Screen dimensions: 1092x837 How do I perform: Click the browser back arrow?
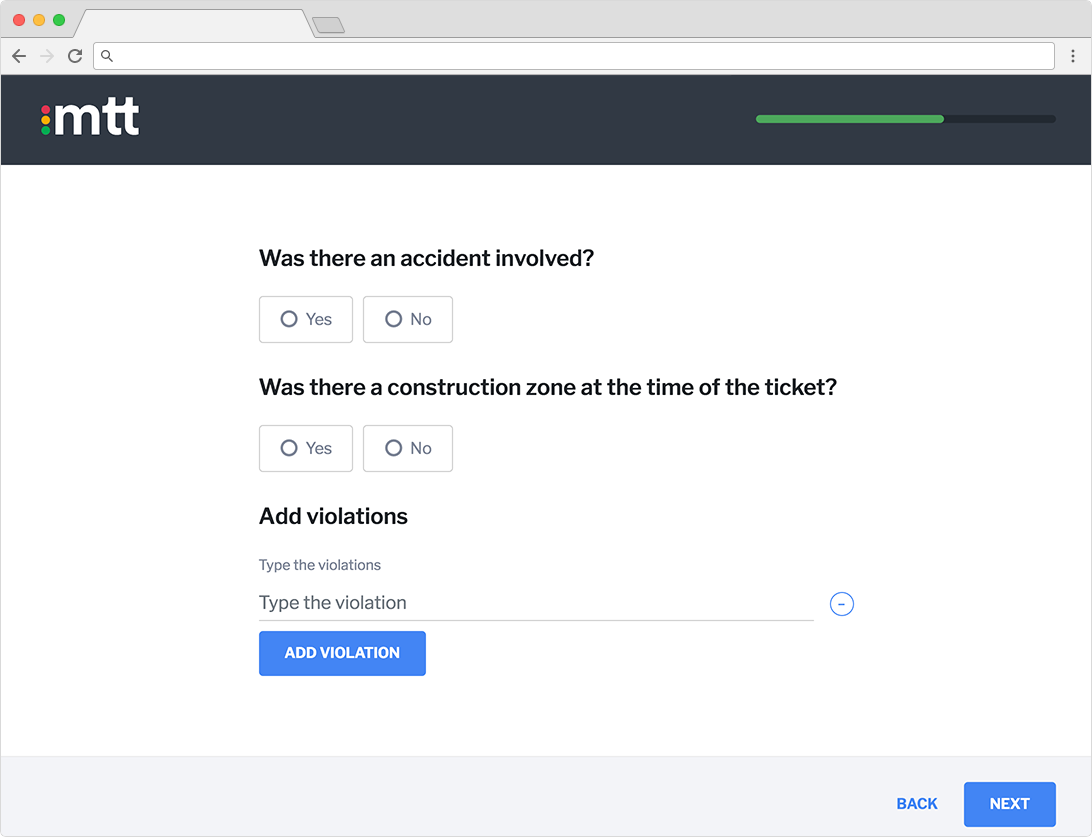click(x=19, y=56)
